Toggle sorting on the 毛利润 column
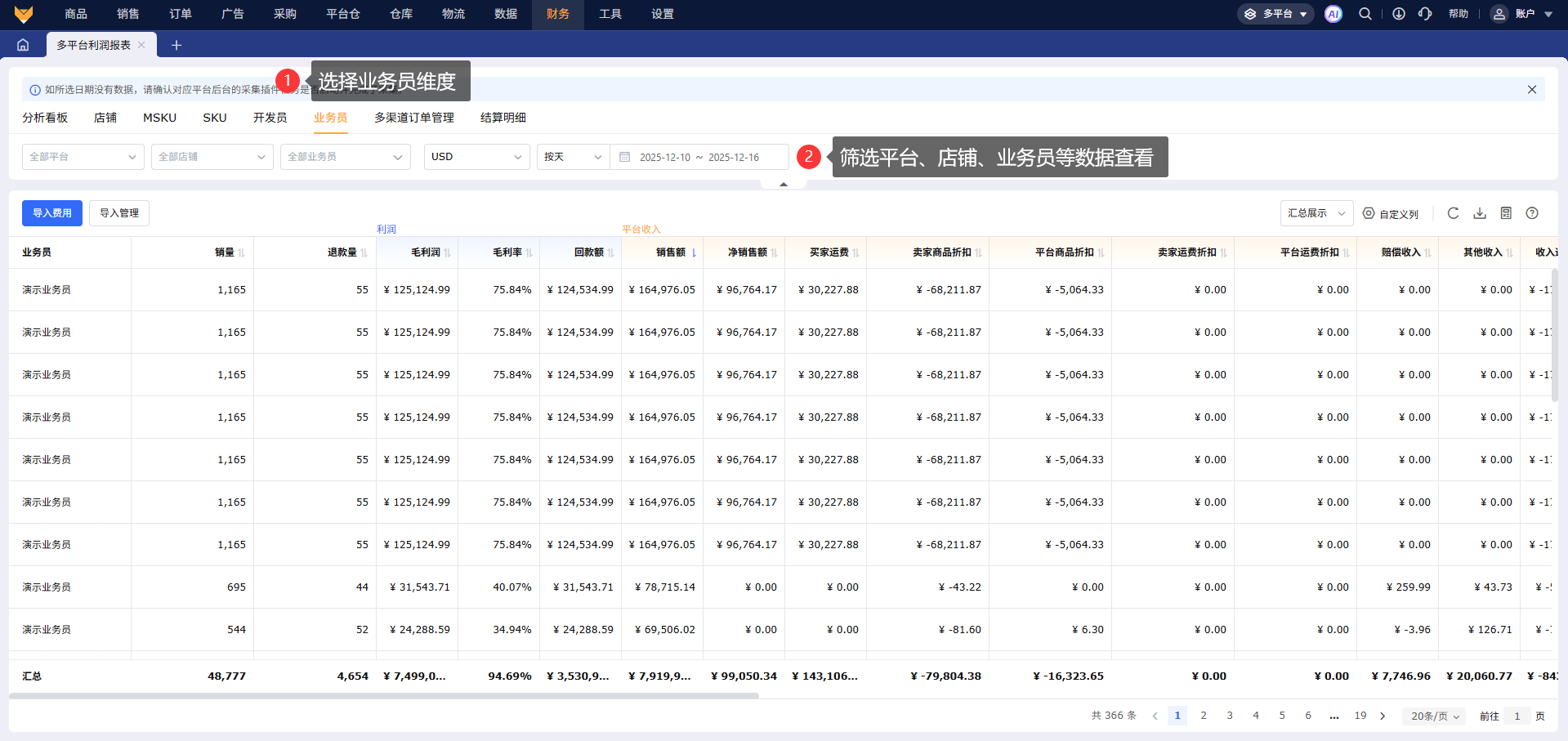The height and width of the screenshot is (741, 1568). click(x=447, y=253)
